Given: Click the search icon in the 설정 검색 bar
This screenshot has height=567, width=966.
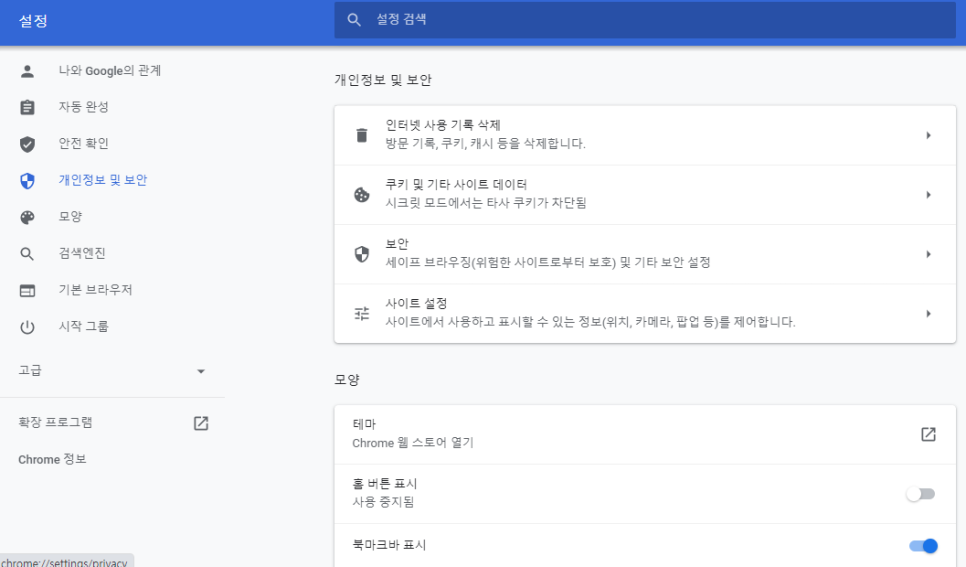Looking at the screenshot, I should (x=354, y=20).
